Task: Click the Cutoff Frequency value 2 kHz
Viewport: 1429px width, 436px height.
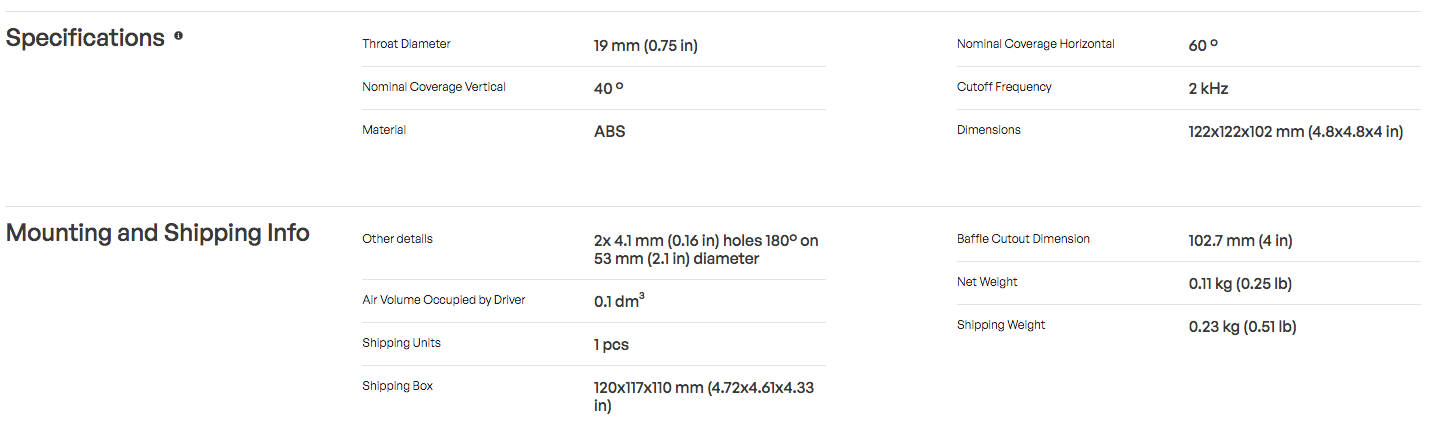Action: tap(1209, 89)
